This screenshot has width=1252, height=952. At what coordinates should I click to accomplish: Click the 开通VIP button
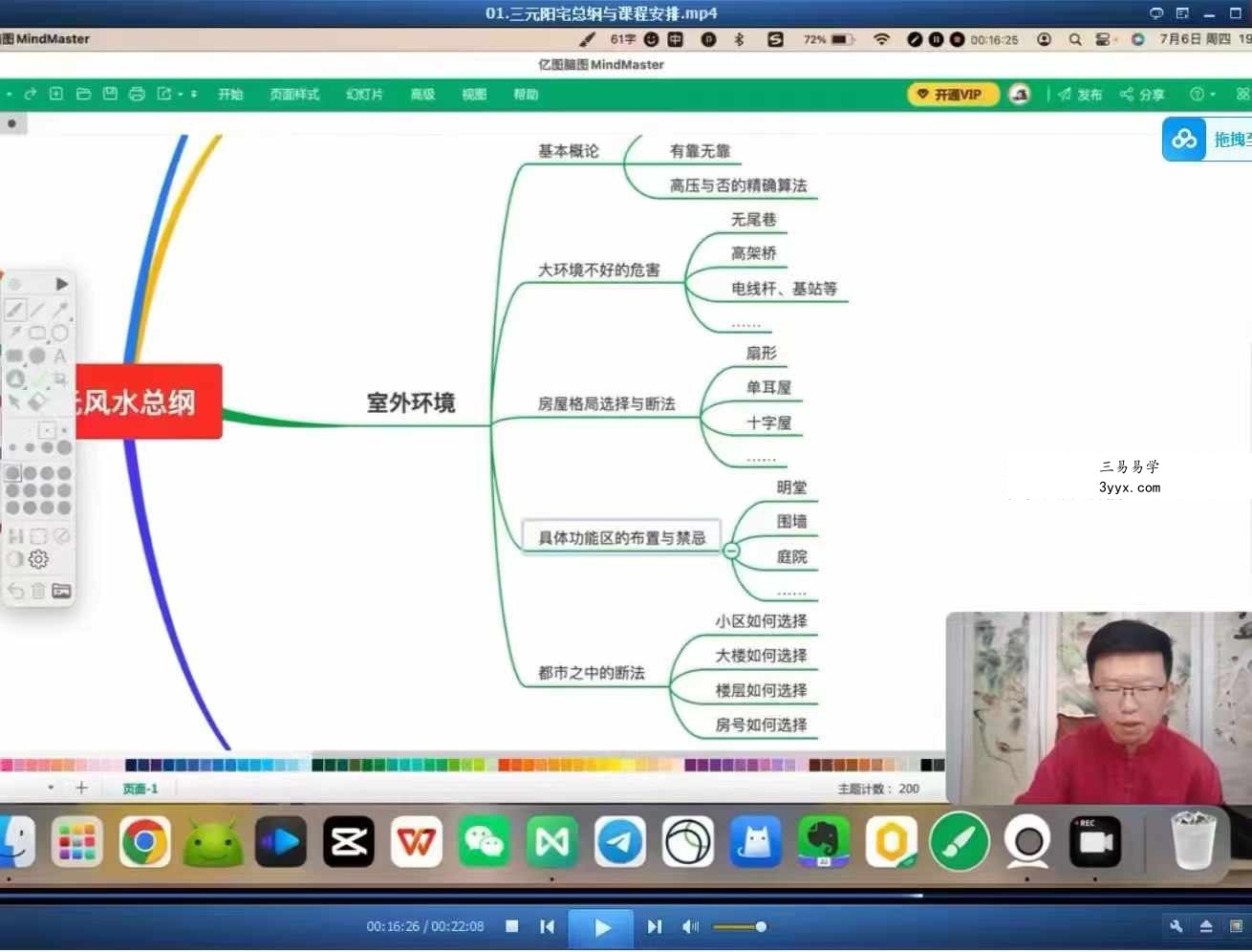coord(952,94)
